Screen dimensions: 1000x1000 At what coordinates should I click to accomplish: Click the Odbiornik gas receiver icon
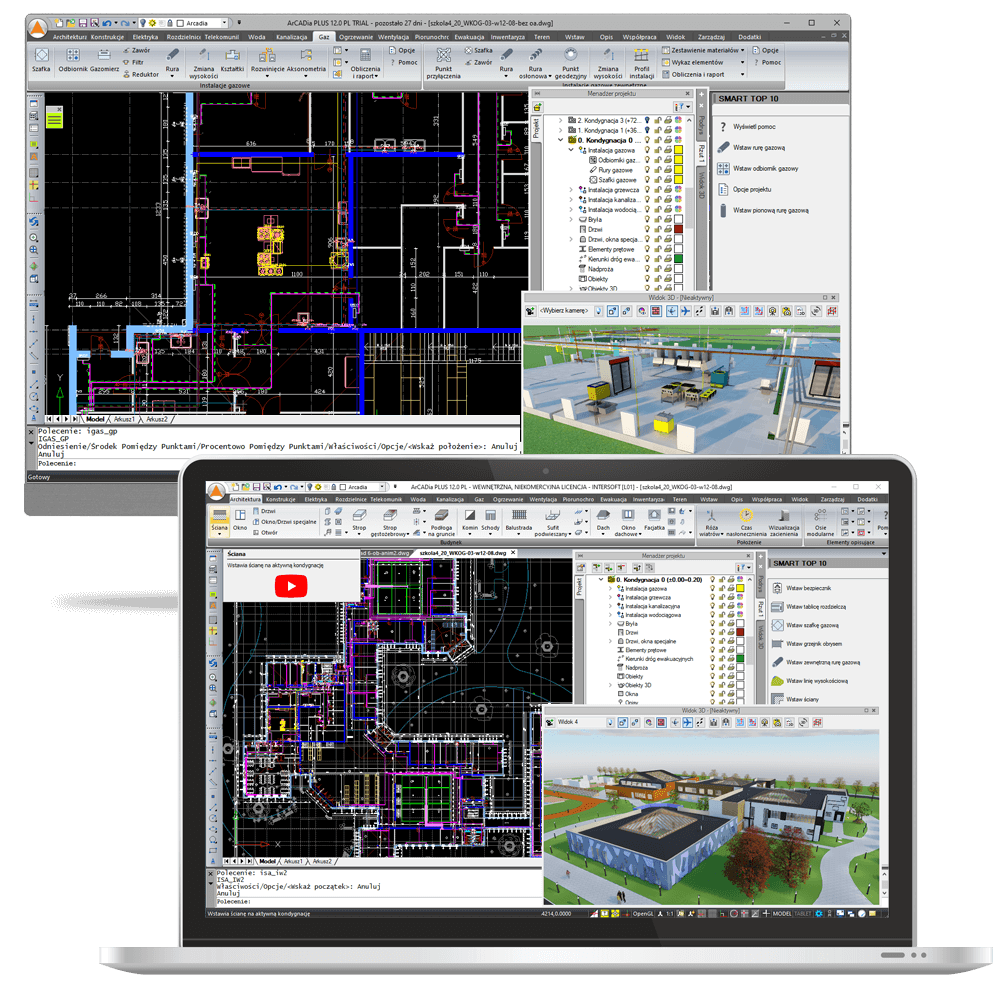[x=72, y=60]
